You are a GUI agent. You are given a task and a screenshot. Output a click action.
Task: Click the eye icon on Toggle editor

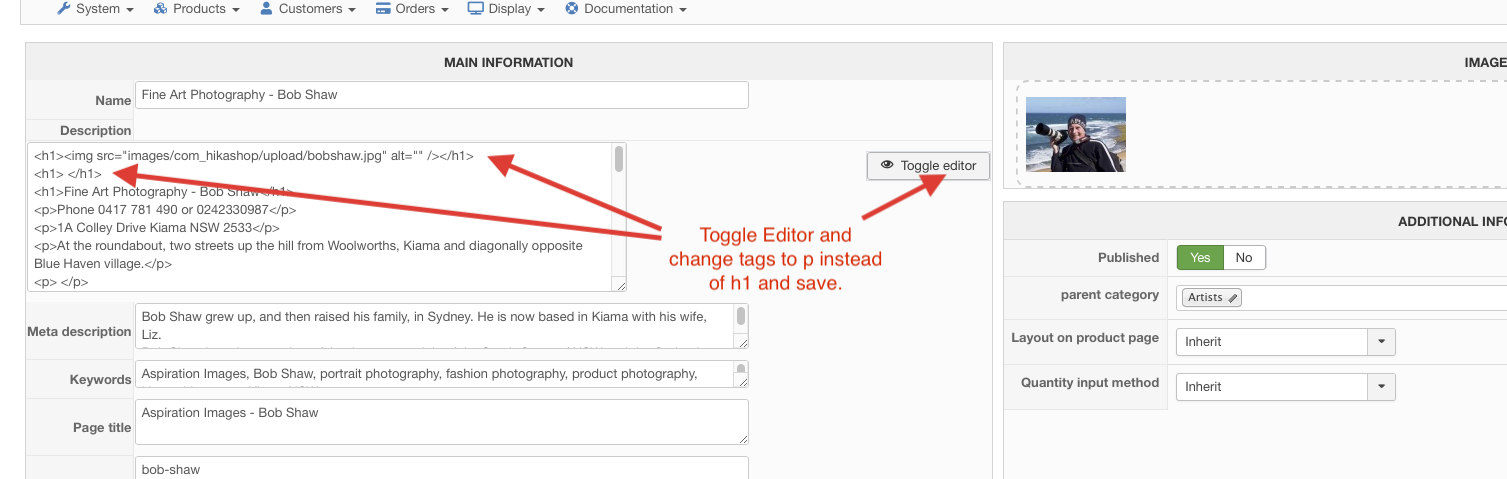pyautogui.click(x=886, y=166)
